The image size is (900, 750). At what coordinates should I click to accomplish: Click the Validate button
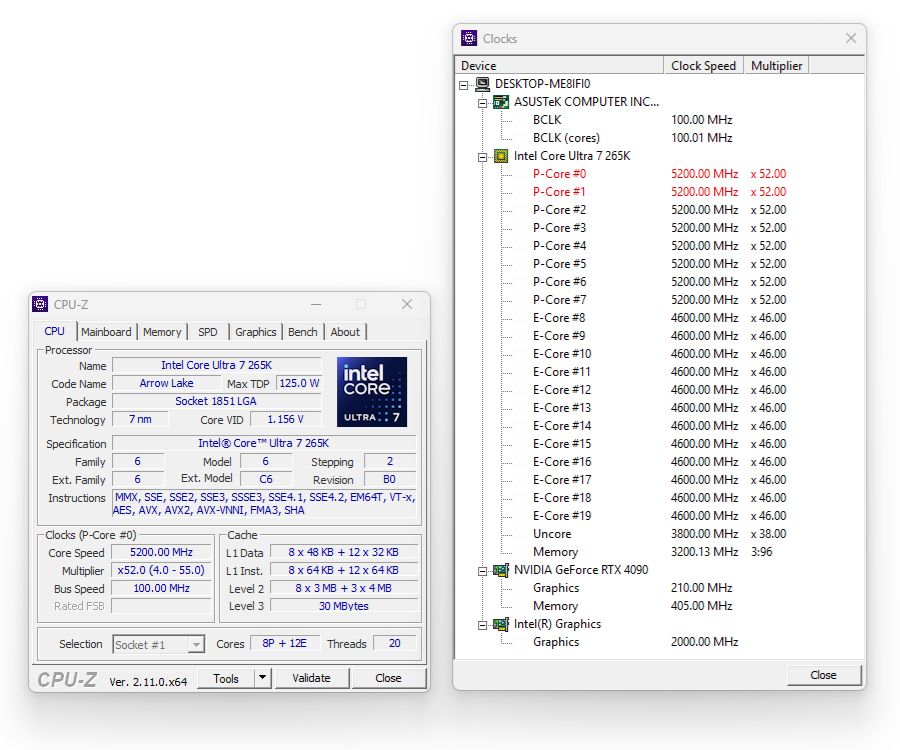coord(312,678)
